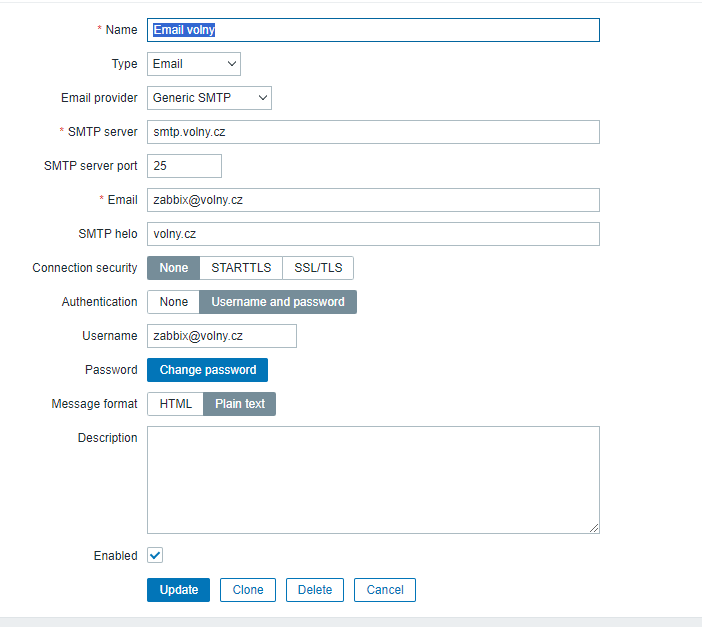Select Plain text message format
The width and height of the screenshot is (702, 627).
click(x=240, y=404)
